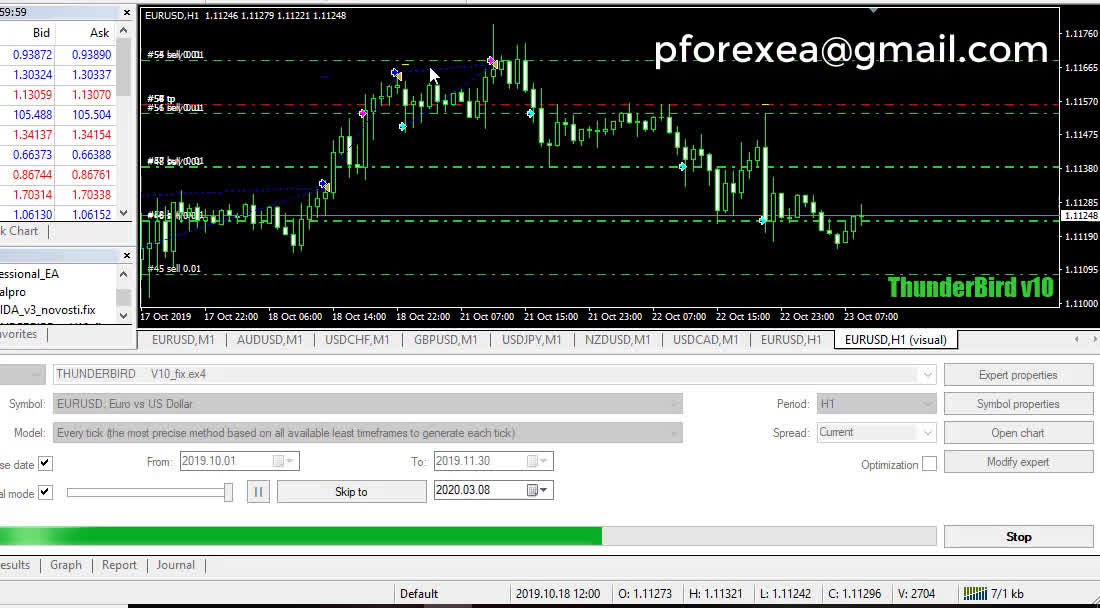1100x608 pixels.
Task: Expand the Spread dropdown
Action: [x=927, y=433]
